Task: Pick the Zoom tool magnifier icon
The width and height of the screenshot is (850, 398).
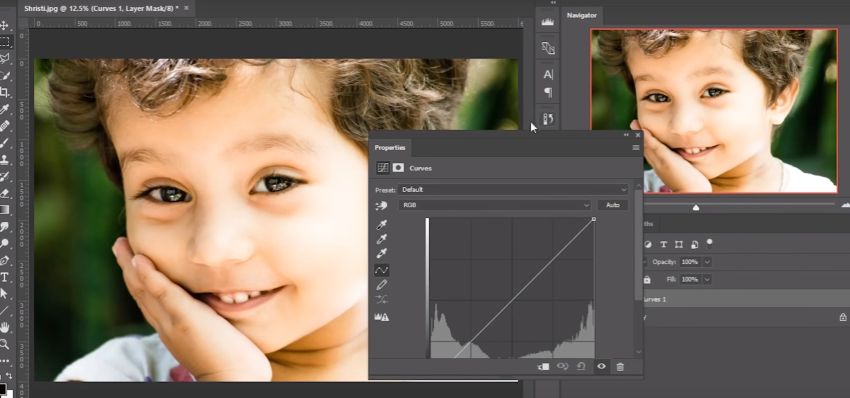Action: tap(4, 344)
